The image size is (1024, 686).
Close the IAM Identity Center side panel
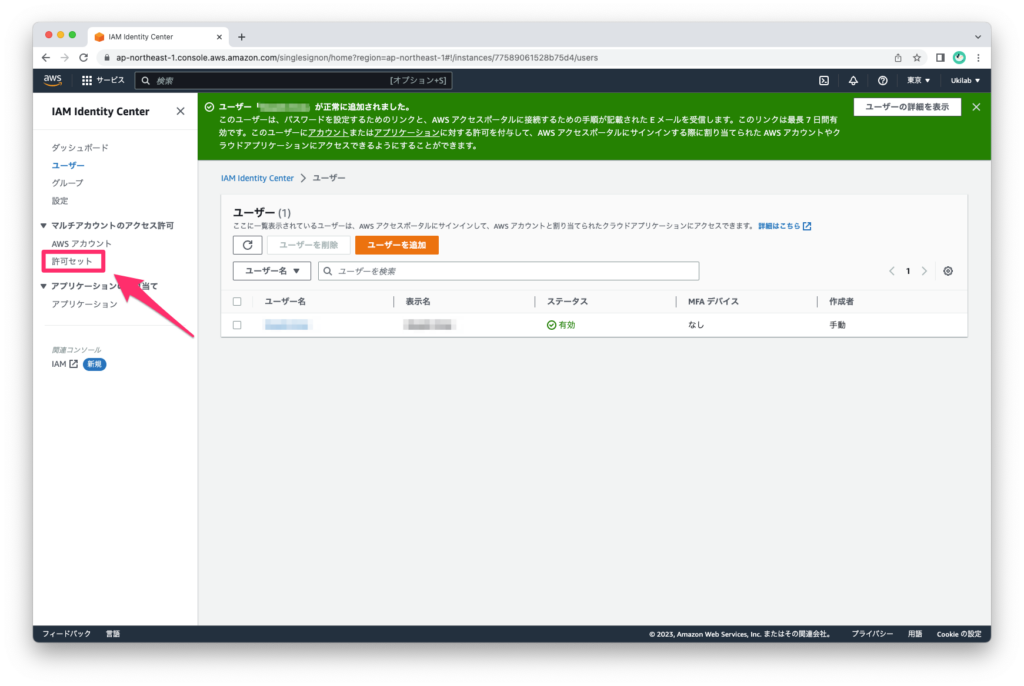tap(180, 111)
